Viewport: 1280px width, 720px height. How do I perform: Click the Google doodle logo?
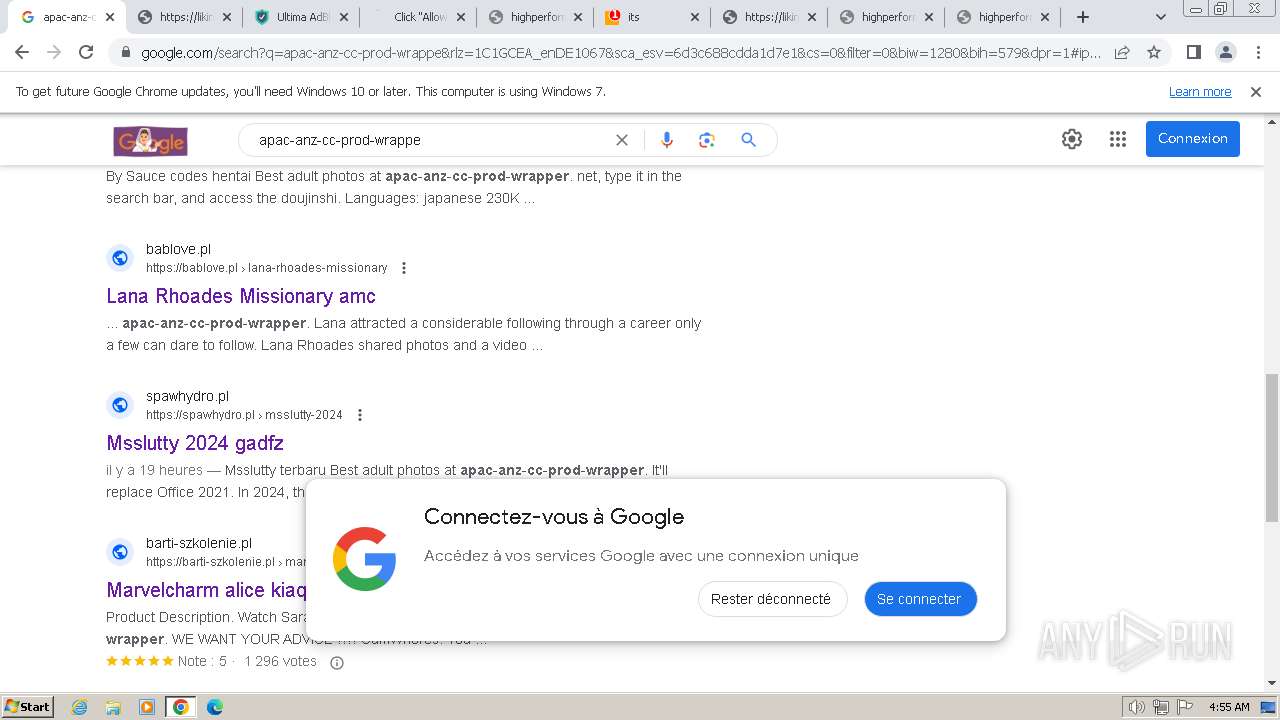click(151, 140)
